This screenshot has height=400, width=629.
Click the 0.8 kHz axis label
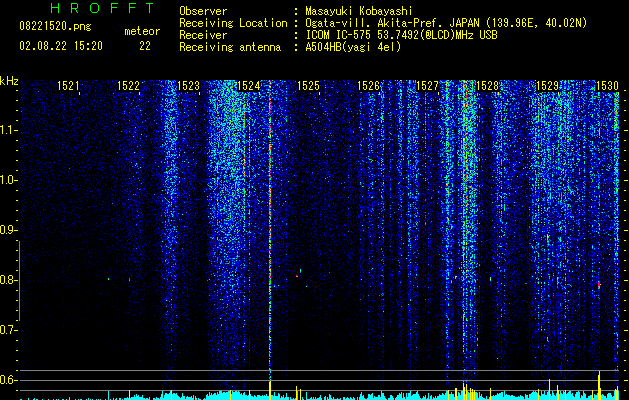point(9,280)
